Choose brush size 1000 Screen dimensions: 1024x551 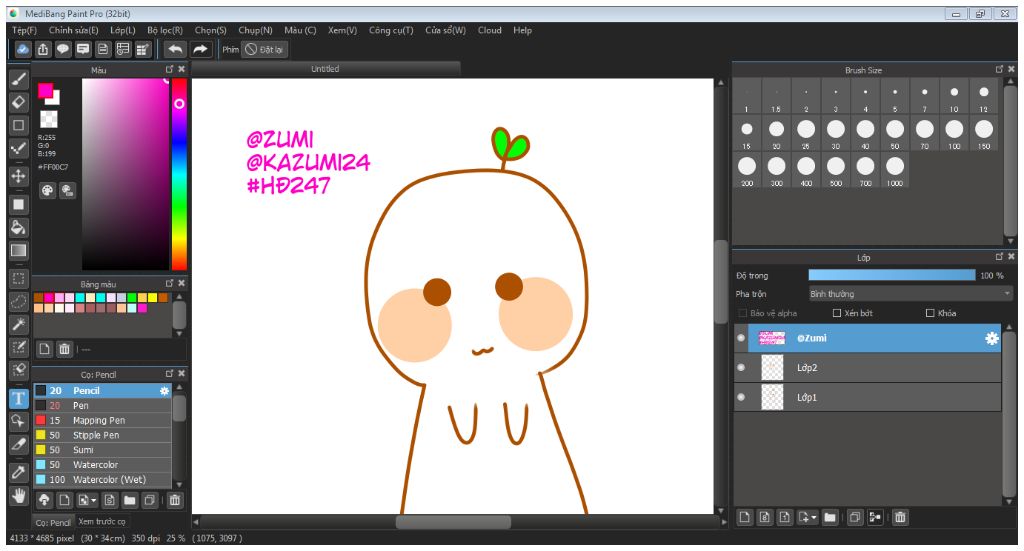pos(895,170)
